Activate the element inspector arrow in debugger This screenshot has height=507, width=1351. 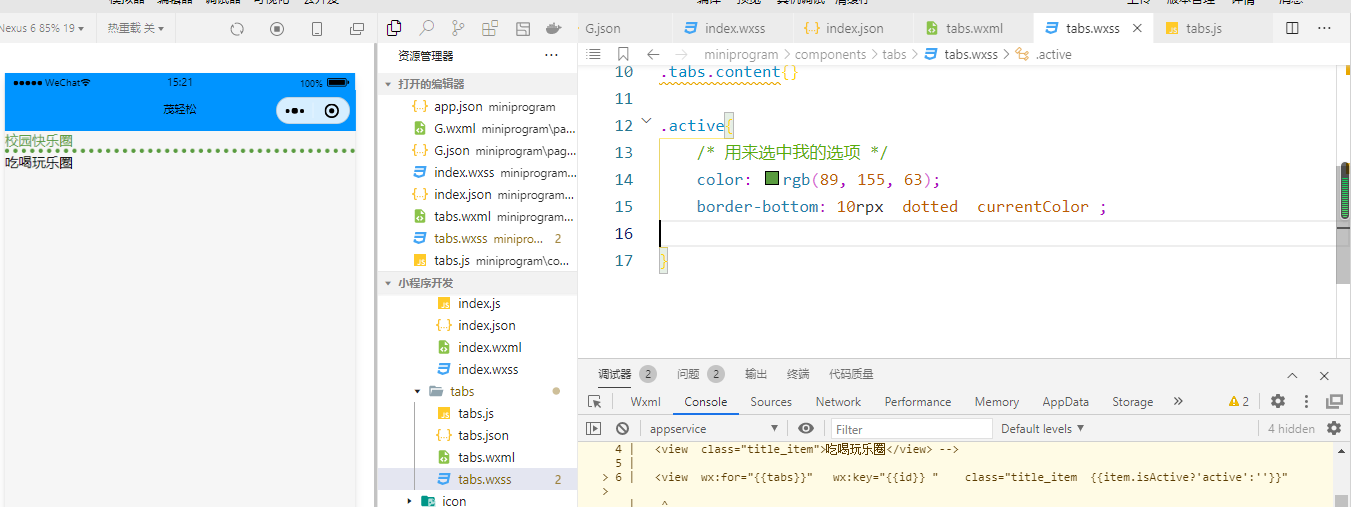pyautogui.click(x=595, y=401)
